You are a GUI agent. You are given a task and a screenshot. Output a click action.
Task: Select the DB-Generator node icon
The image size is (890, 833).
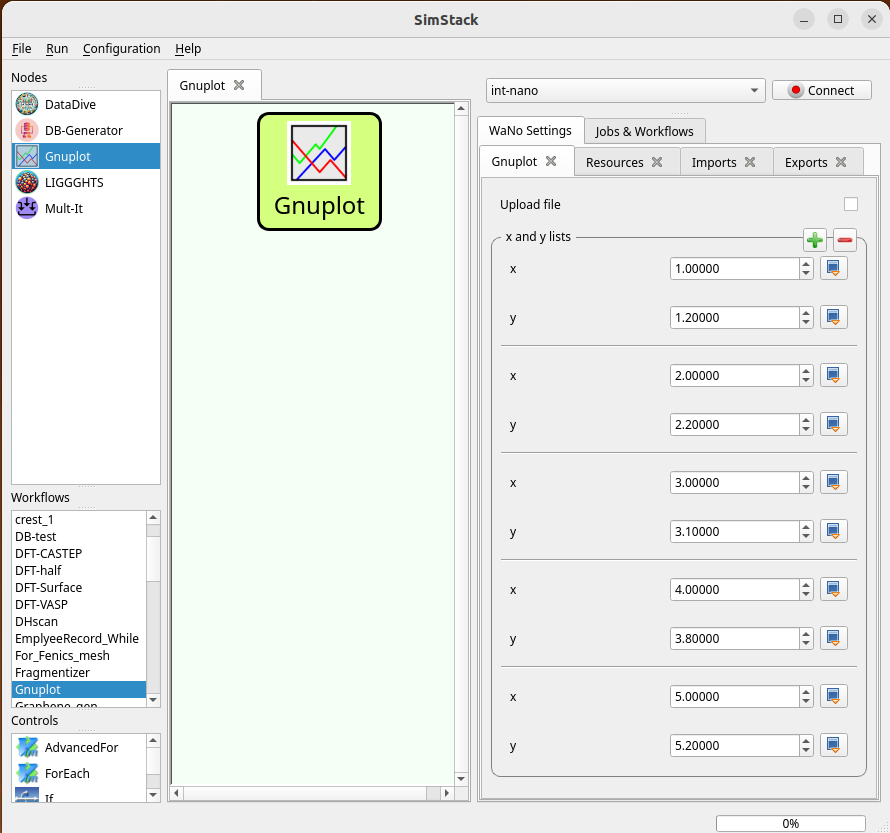click(27, 131)
